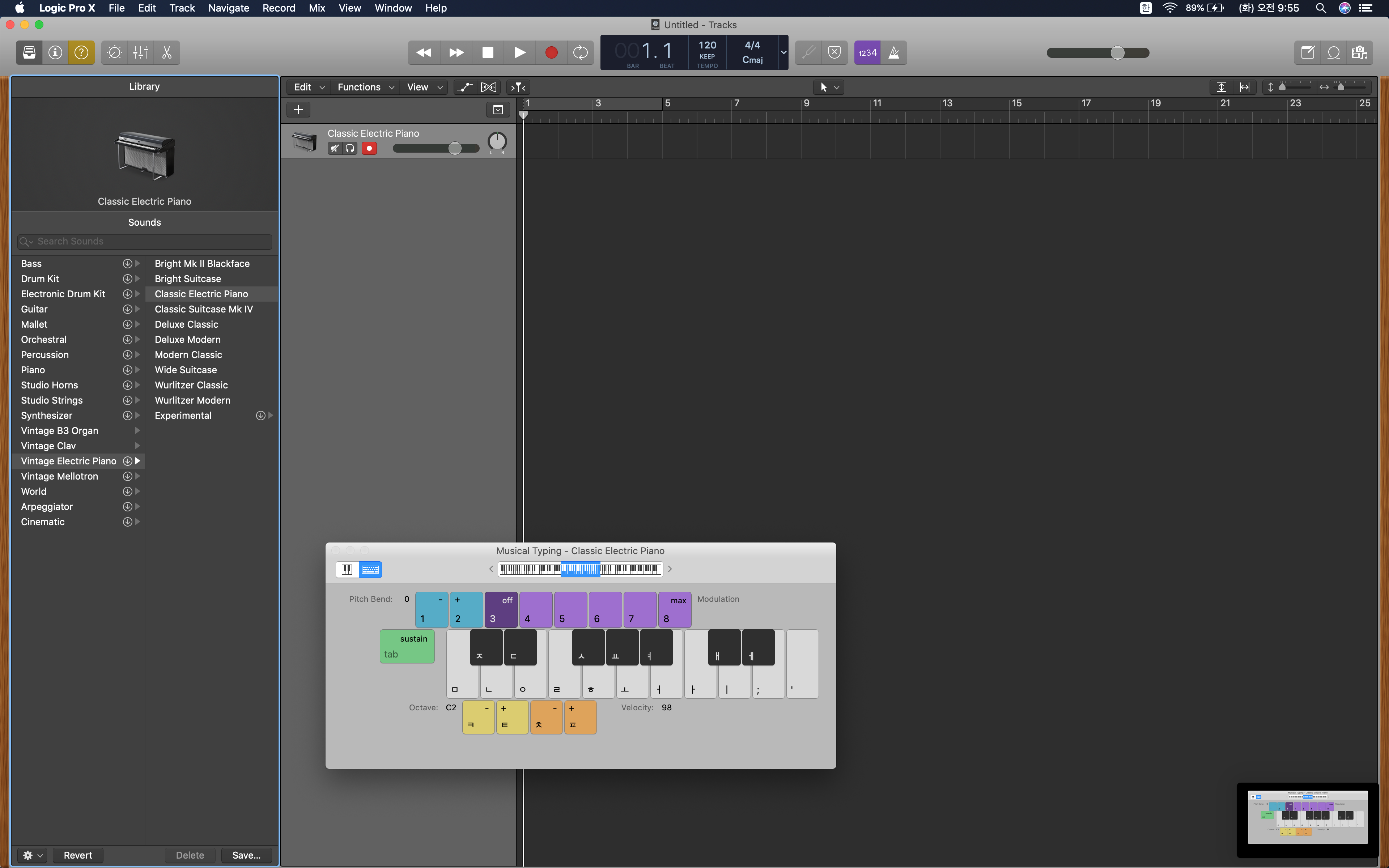Disable record enable on the track
The height and width of the screenshot is (868, 1389).
(x=369, y=149)
